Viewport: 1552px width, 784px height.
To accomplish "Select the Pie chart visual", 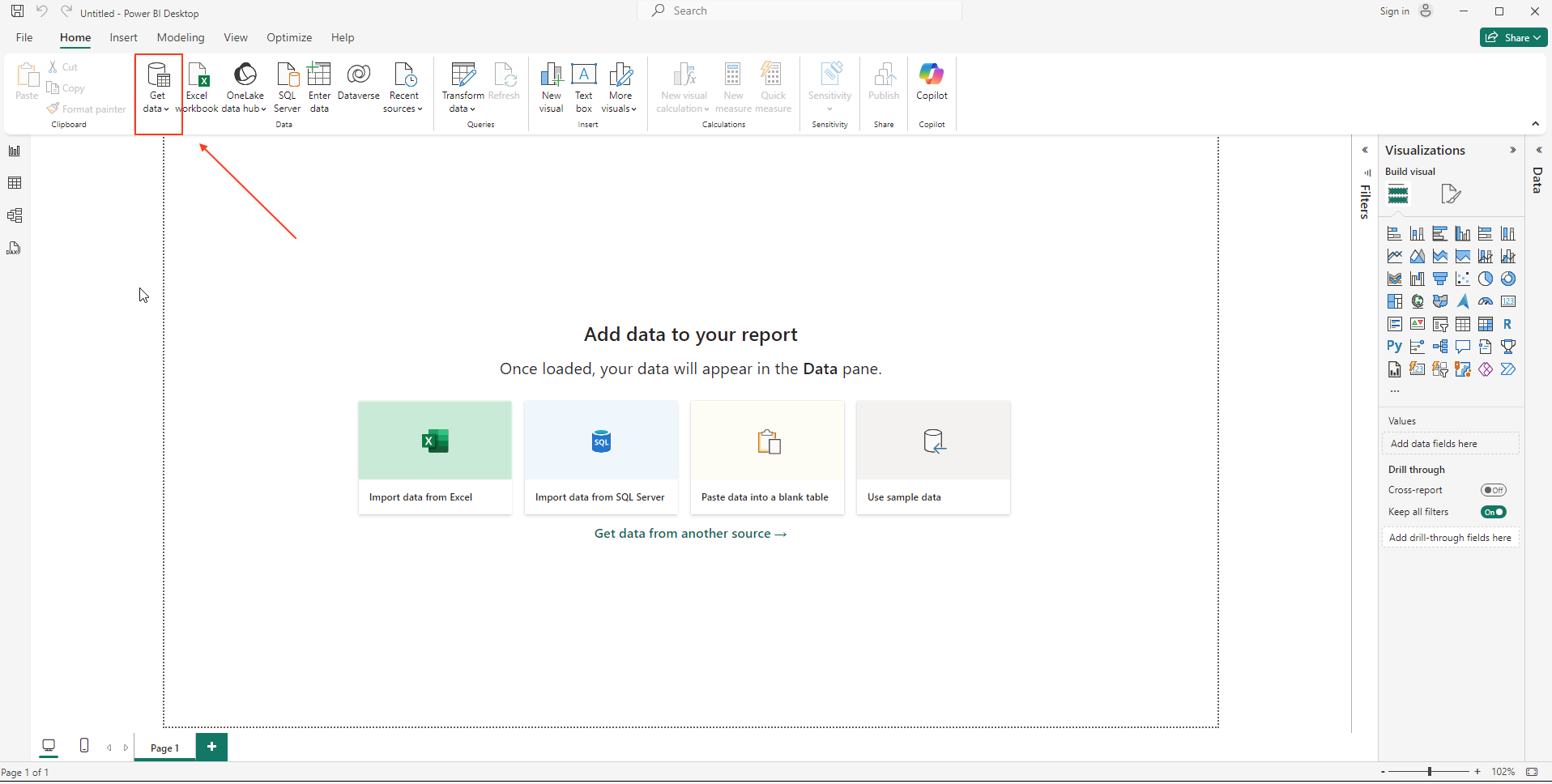I will coord(1486,278).
